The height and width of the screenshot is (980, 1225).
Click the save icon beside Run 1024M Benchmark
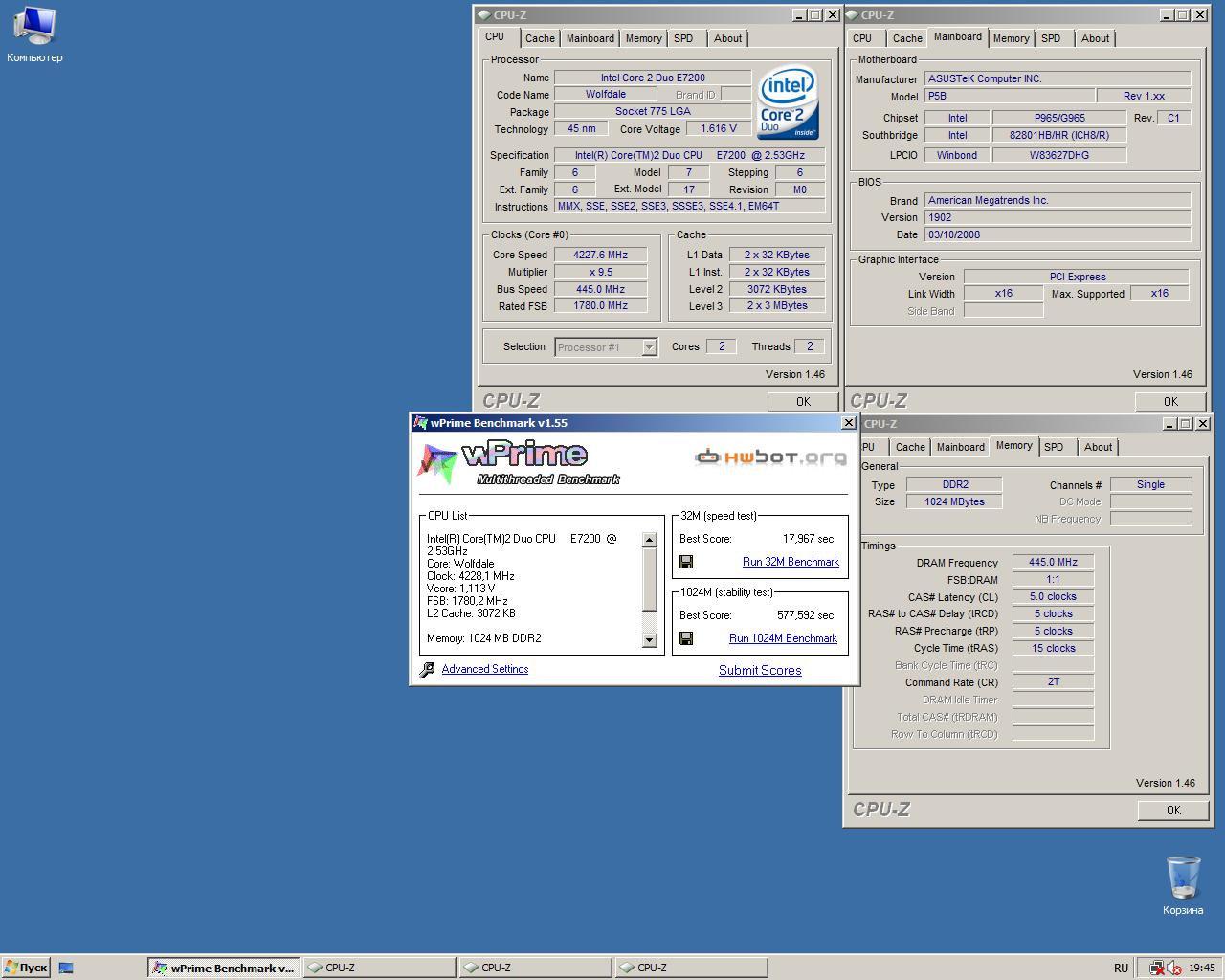[x=686, y=639]
